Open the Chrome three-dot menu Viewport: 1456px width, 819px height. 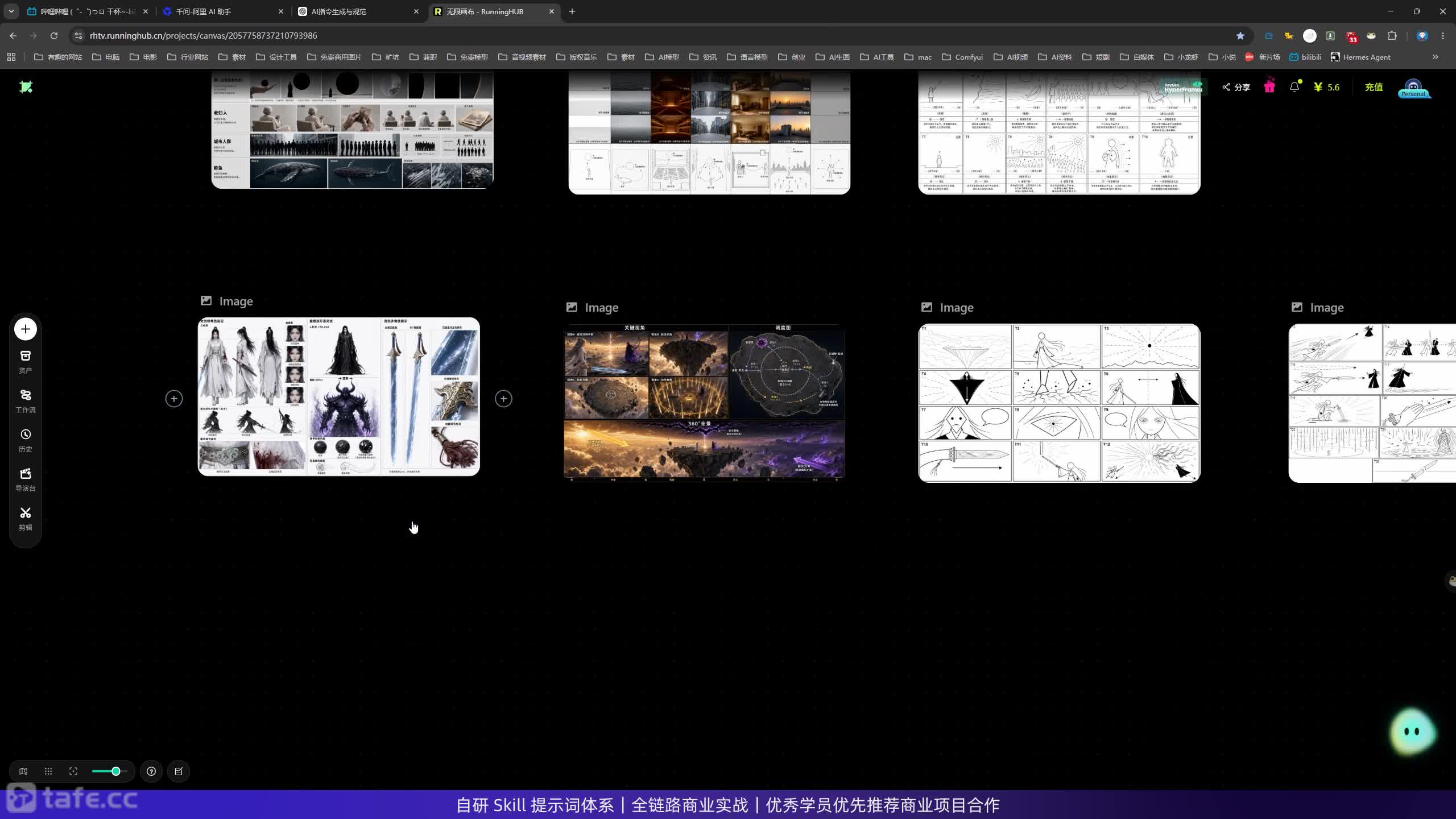(1443, 35)
